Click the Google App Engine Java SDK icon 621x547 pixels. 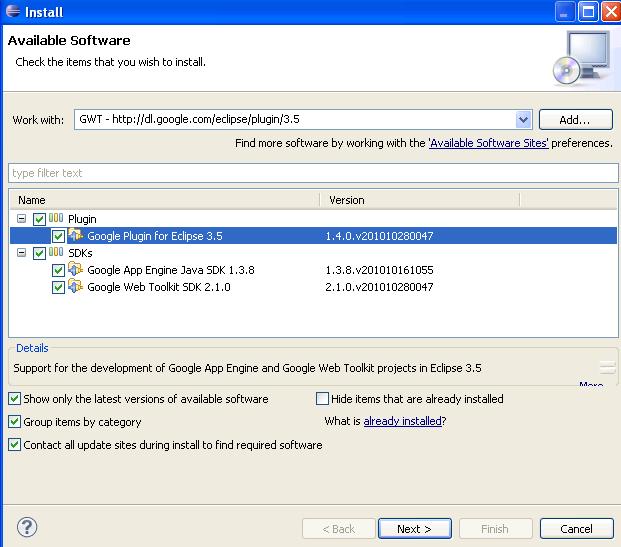pyautogui.click(x=75, y=269)
